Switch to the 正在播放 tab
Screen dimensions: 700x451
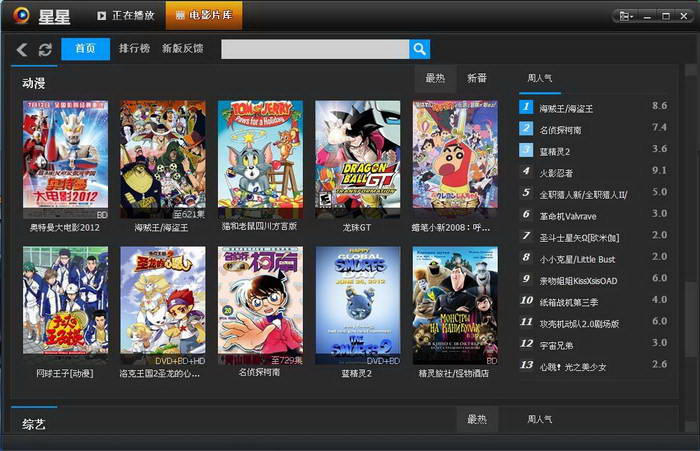(x=126, y=16)
